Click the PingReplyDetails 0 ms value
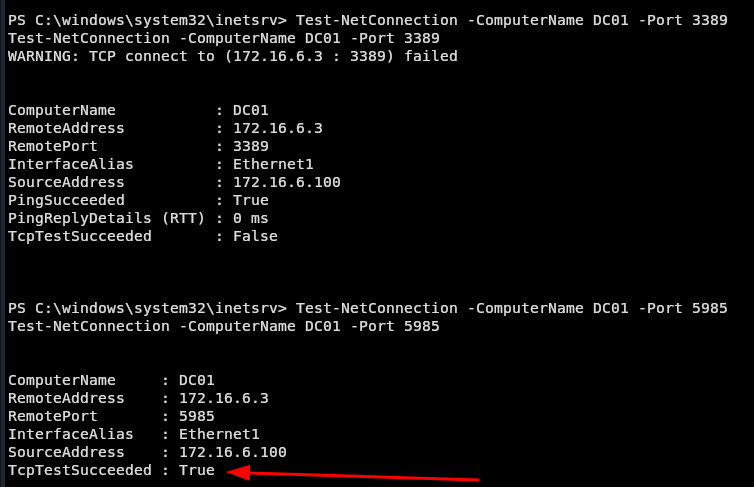Viewport: 754px width, 487px height. [x=251, y=218]
